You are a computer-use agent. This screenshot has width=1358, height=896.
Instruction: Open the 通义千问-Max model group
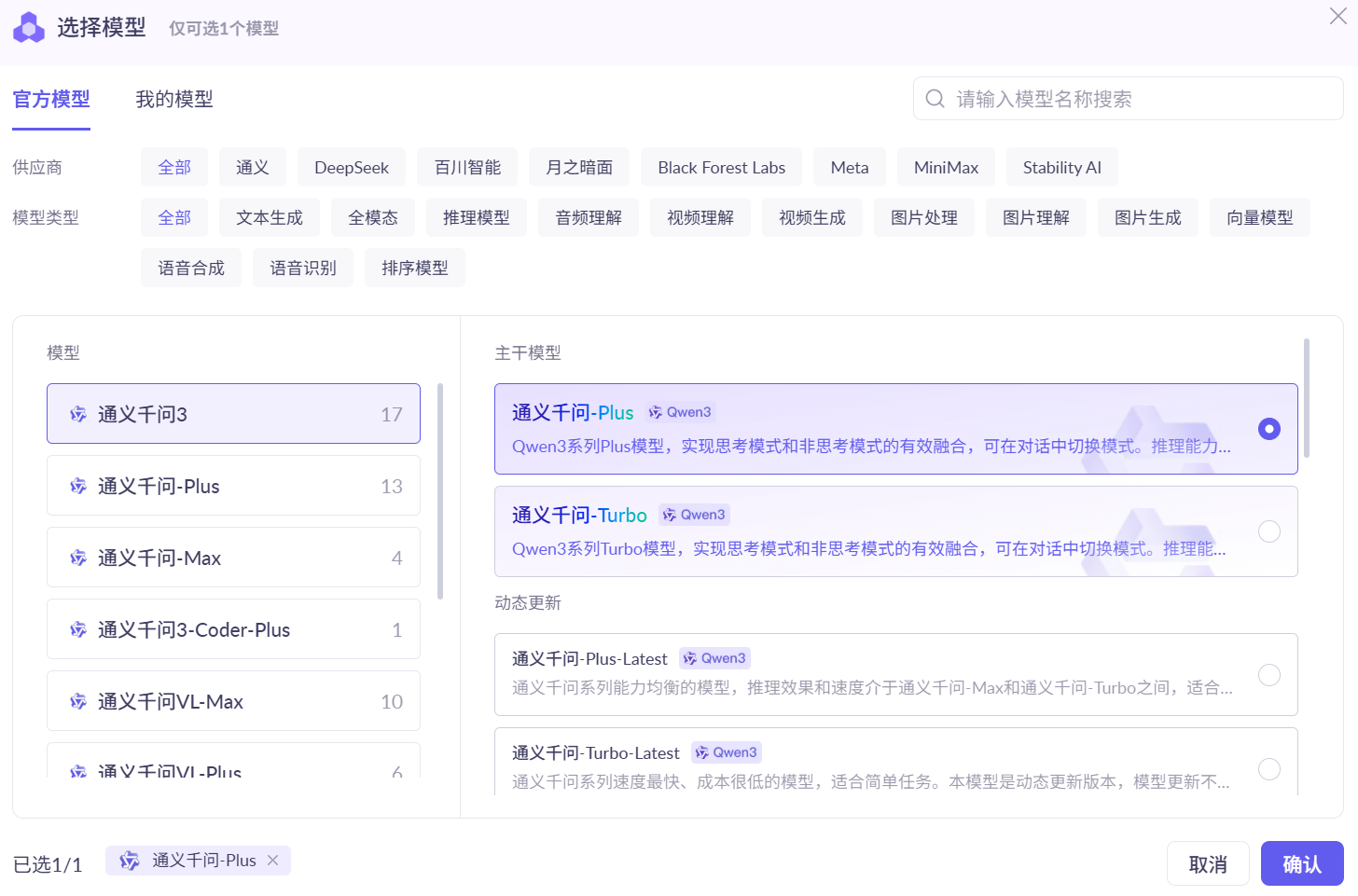click(233, 558)
